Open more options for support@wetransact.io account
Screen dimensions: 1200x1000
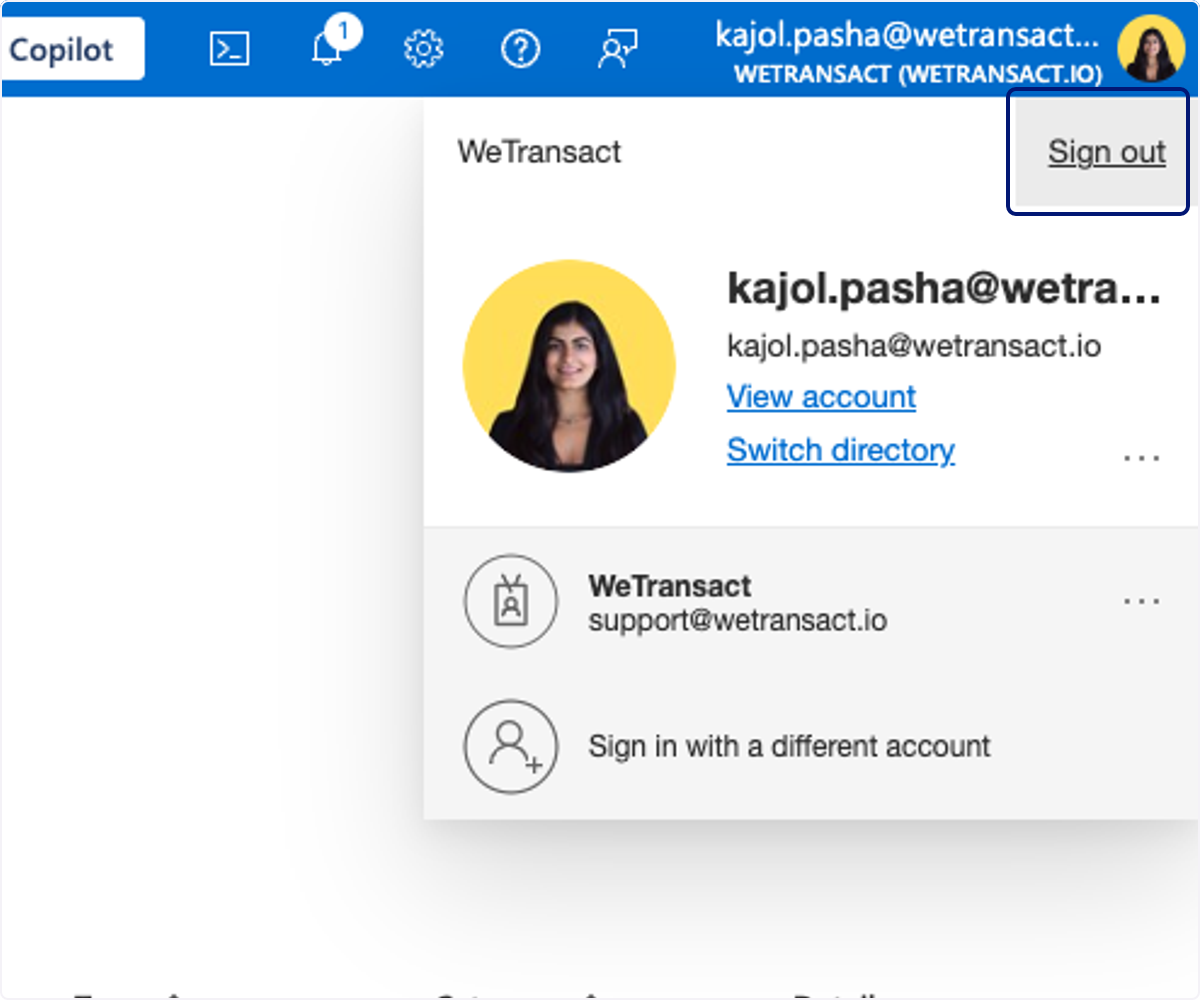(1141, 601)
